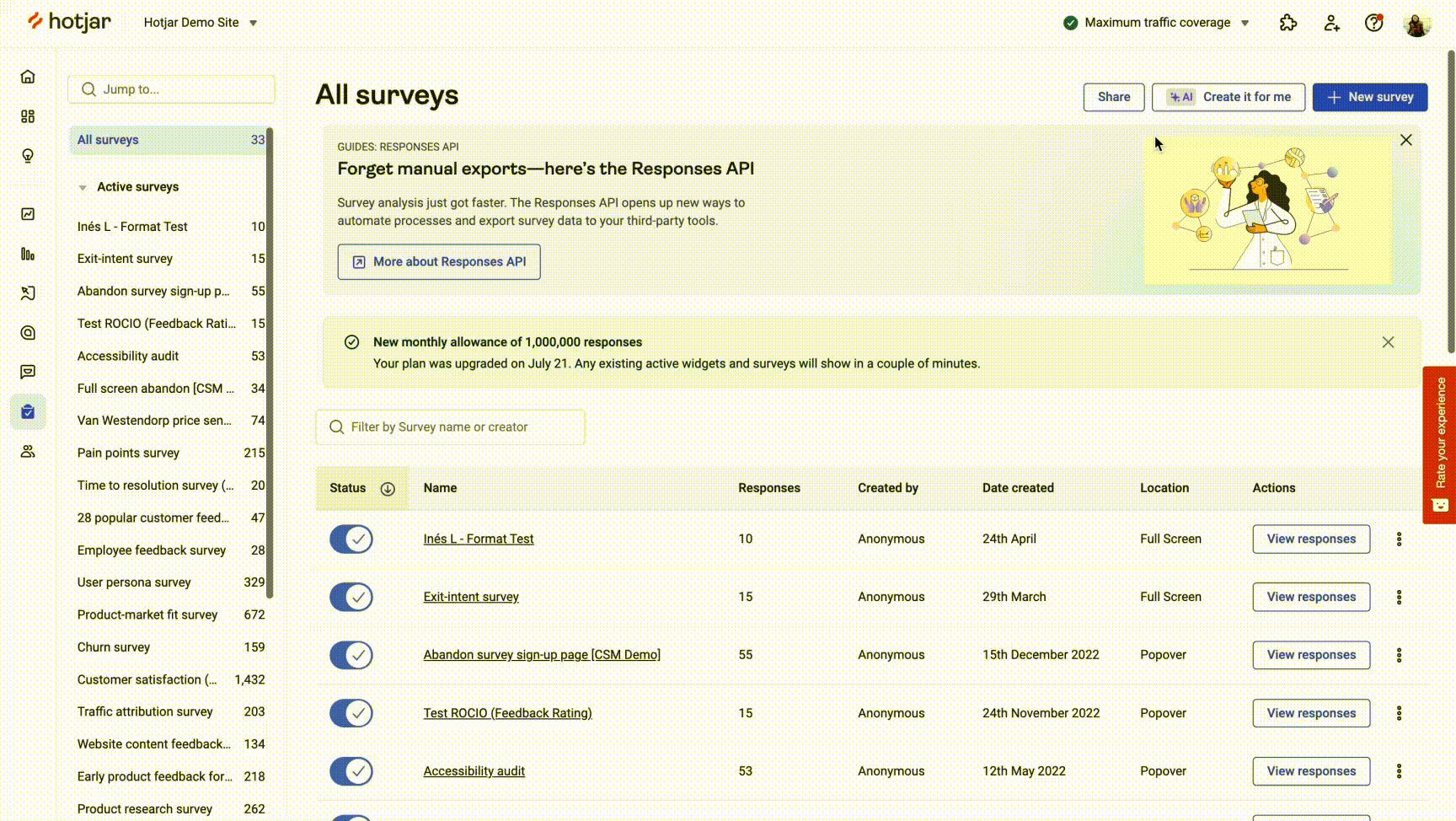Screen dimensions: 1456x821
Task: Click More about Responses API button
Action: 439,262
